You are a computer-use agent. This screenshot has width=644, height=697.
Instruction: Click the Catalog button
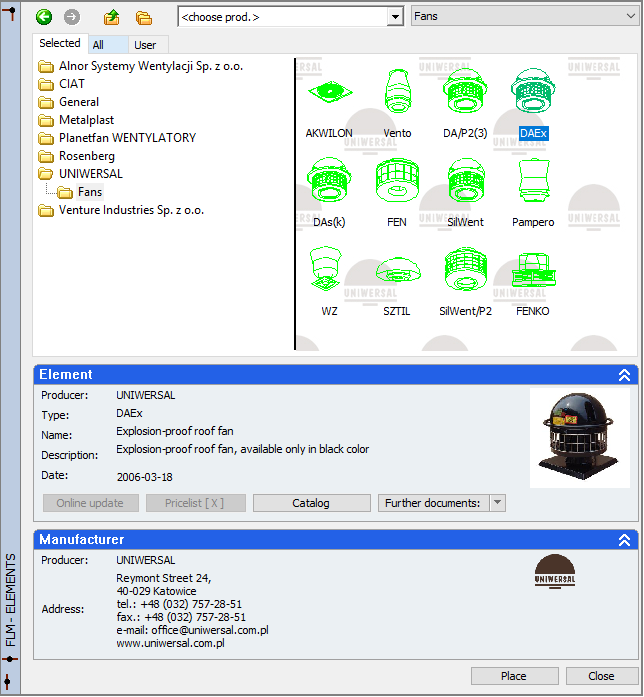tap(310, 503)
